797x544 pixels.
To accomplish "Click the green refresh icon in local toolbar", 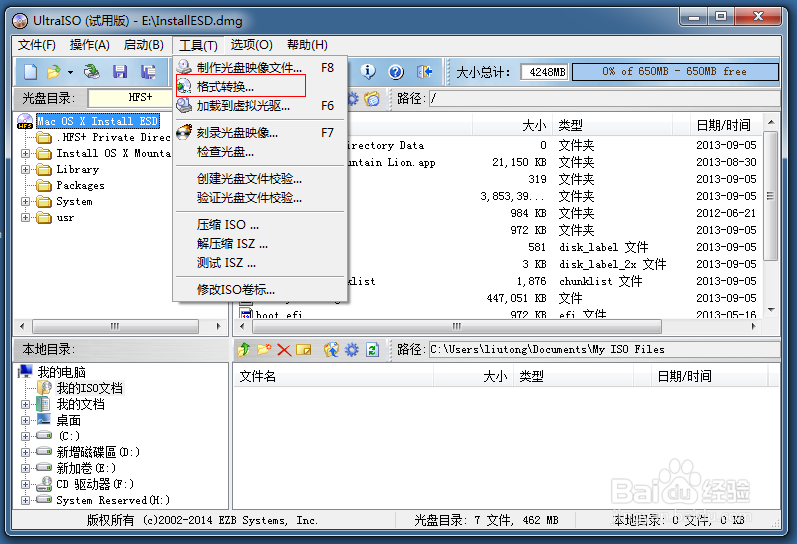I will click(x=372, y=350).
